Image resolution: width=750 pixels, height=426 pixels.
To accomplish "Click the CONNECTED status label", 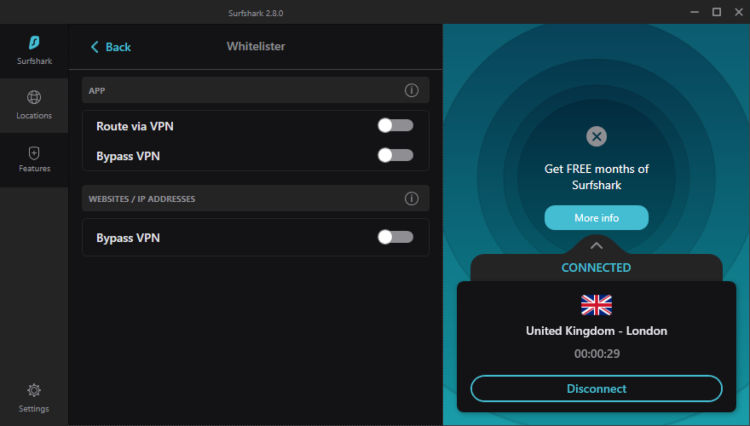I will coord(596,268).
